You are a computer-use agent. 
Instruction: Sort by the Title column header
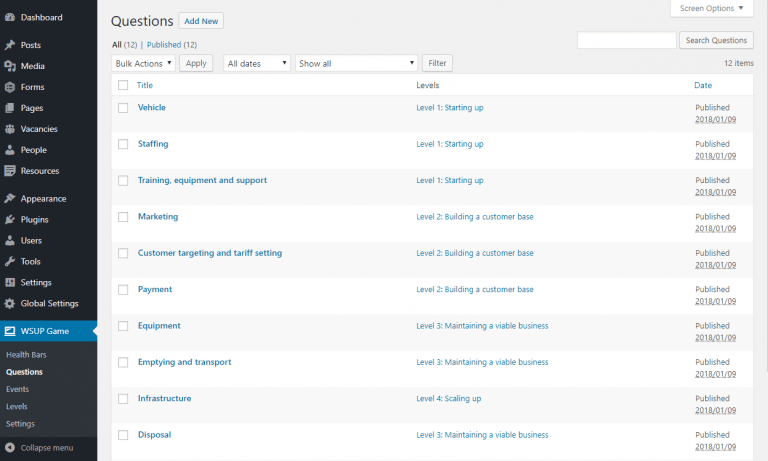[144, 85]
